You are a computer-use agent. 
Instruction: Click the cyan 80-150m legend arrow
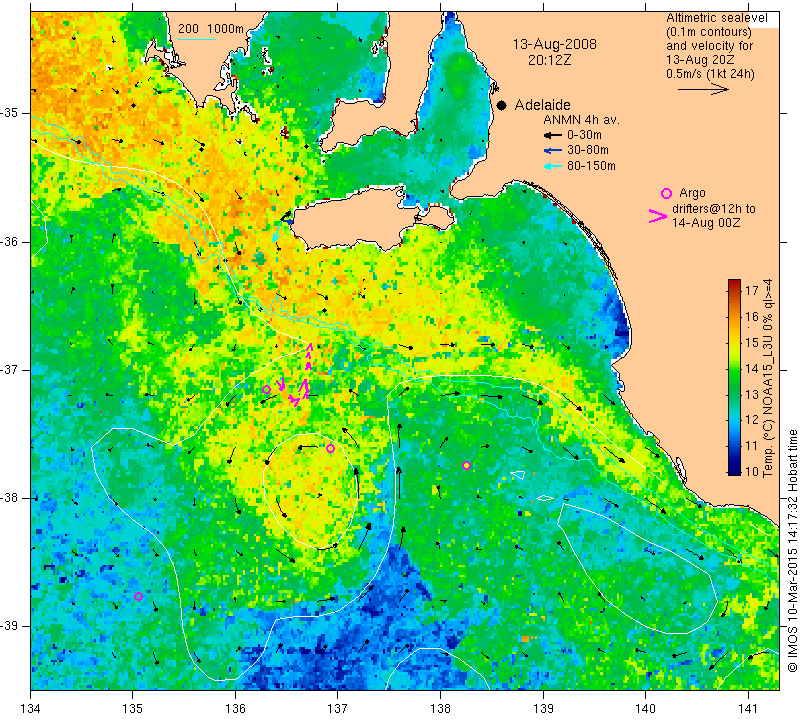(553, 166)
